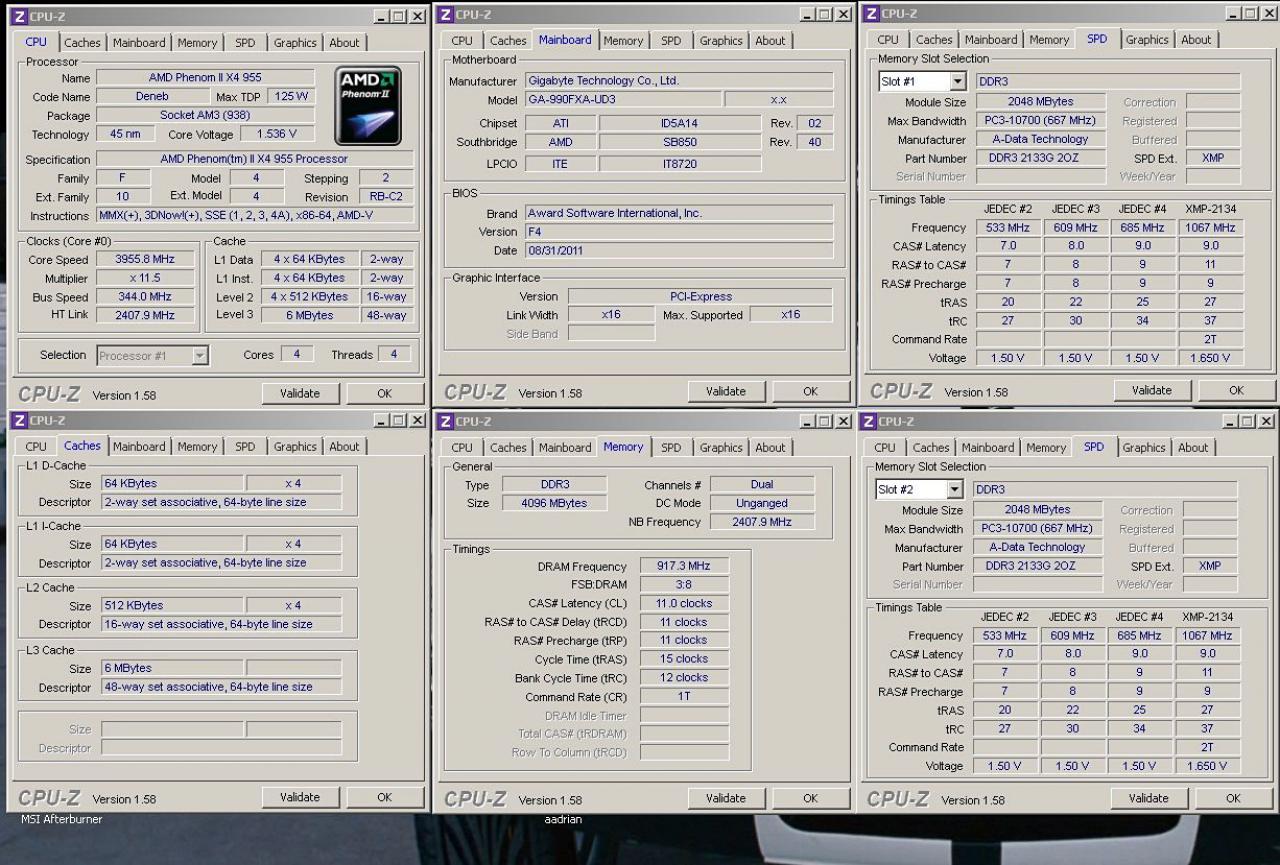Click the title bar icon of the Slot #1 SPD window
This screenshot has width=1280, height=865.
(x=871, y=13)
